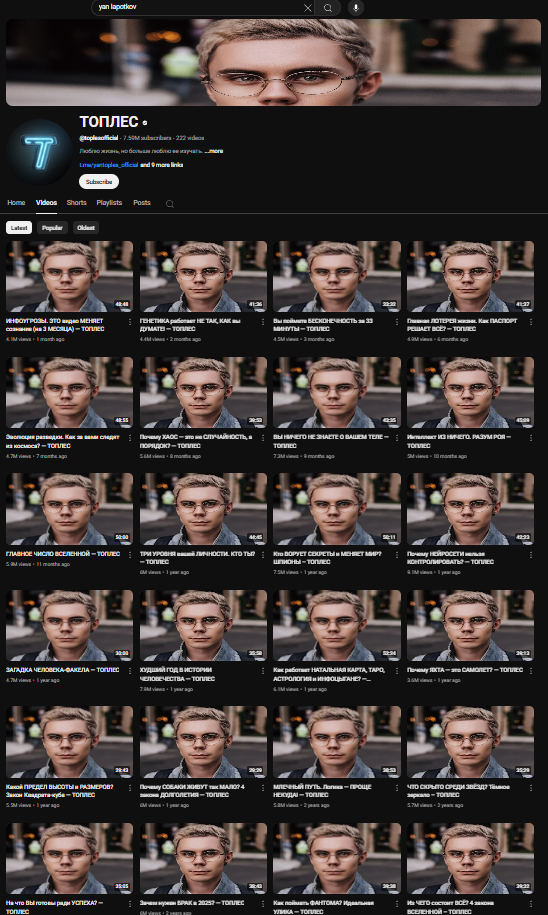Image resolution: width=548 pixels, height=915 pixels.
Task: Expand channel description with ...more
Action: click(x=214, y=151)
